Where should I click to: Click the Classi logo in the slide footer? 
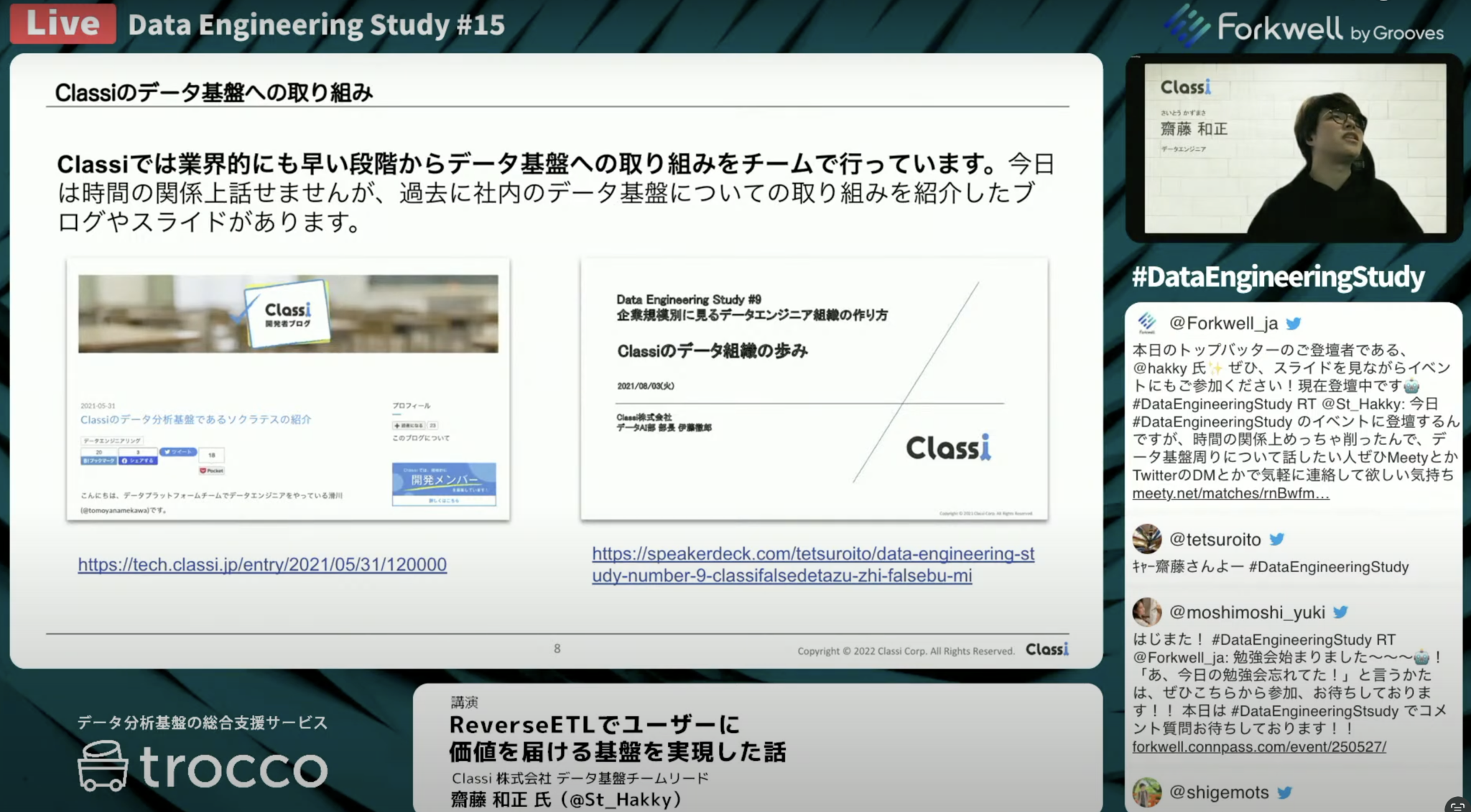(x=1048, y=648)
